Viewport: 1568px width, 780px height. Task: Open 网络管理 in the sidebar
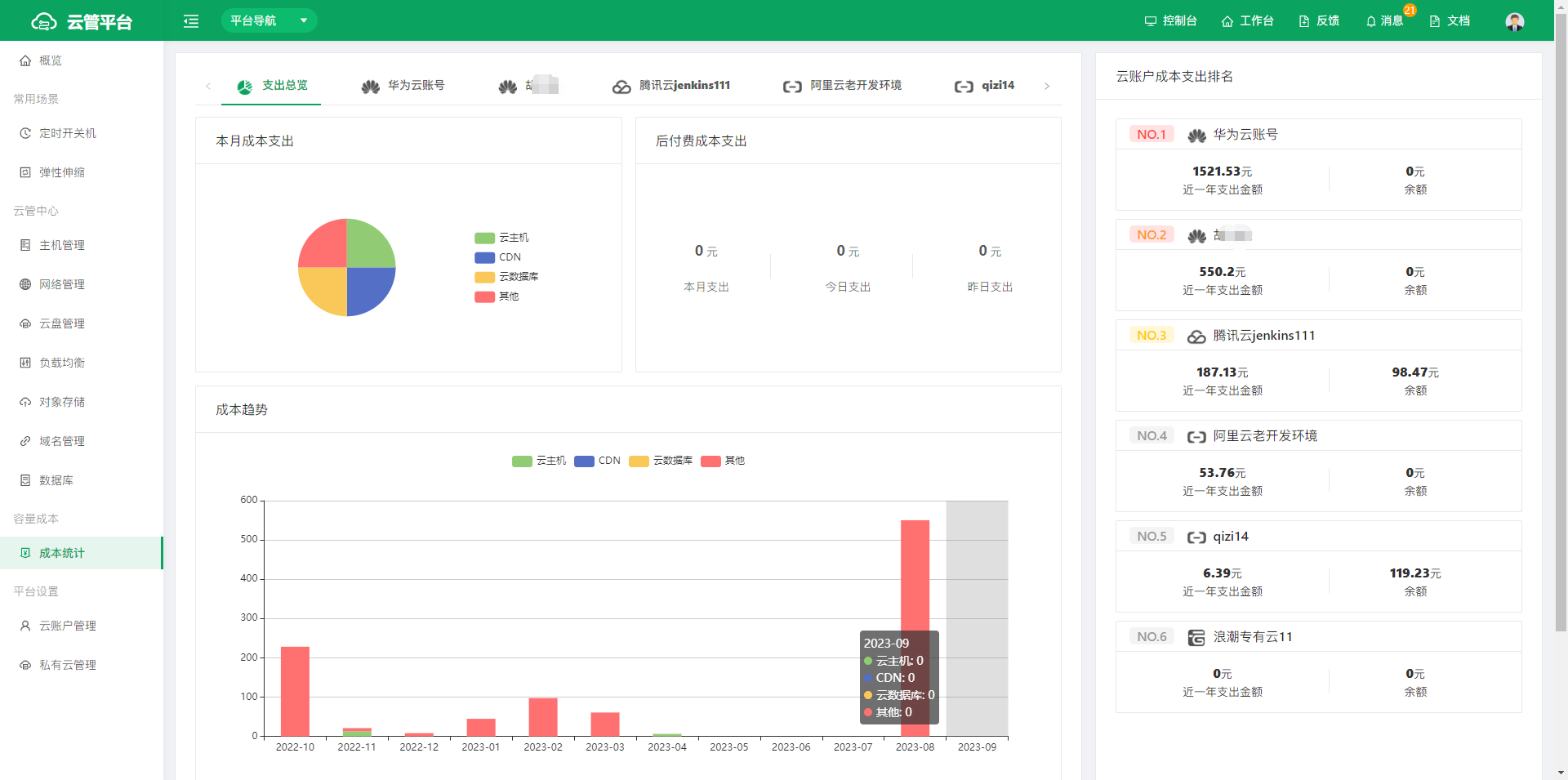(82, 284)
